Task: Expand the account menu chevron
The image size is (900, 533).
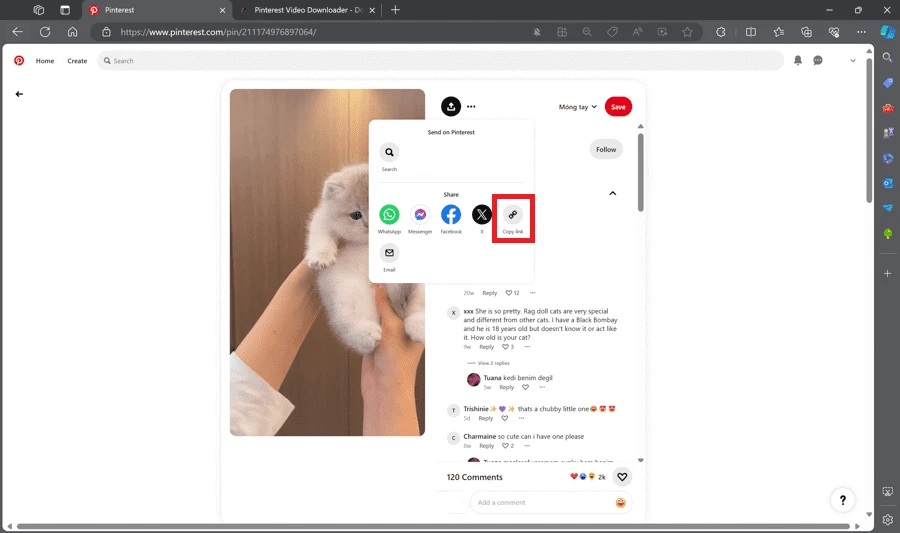Action: click(853, 60)
